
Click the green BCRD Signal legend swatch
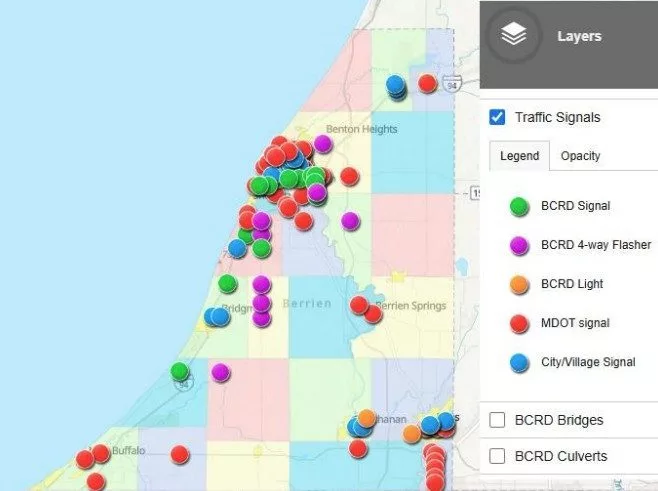tap(519, 206)
